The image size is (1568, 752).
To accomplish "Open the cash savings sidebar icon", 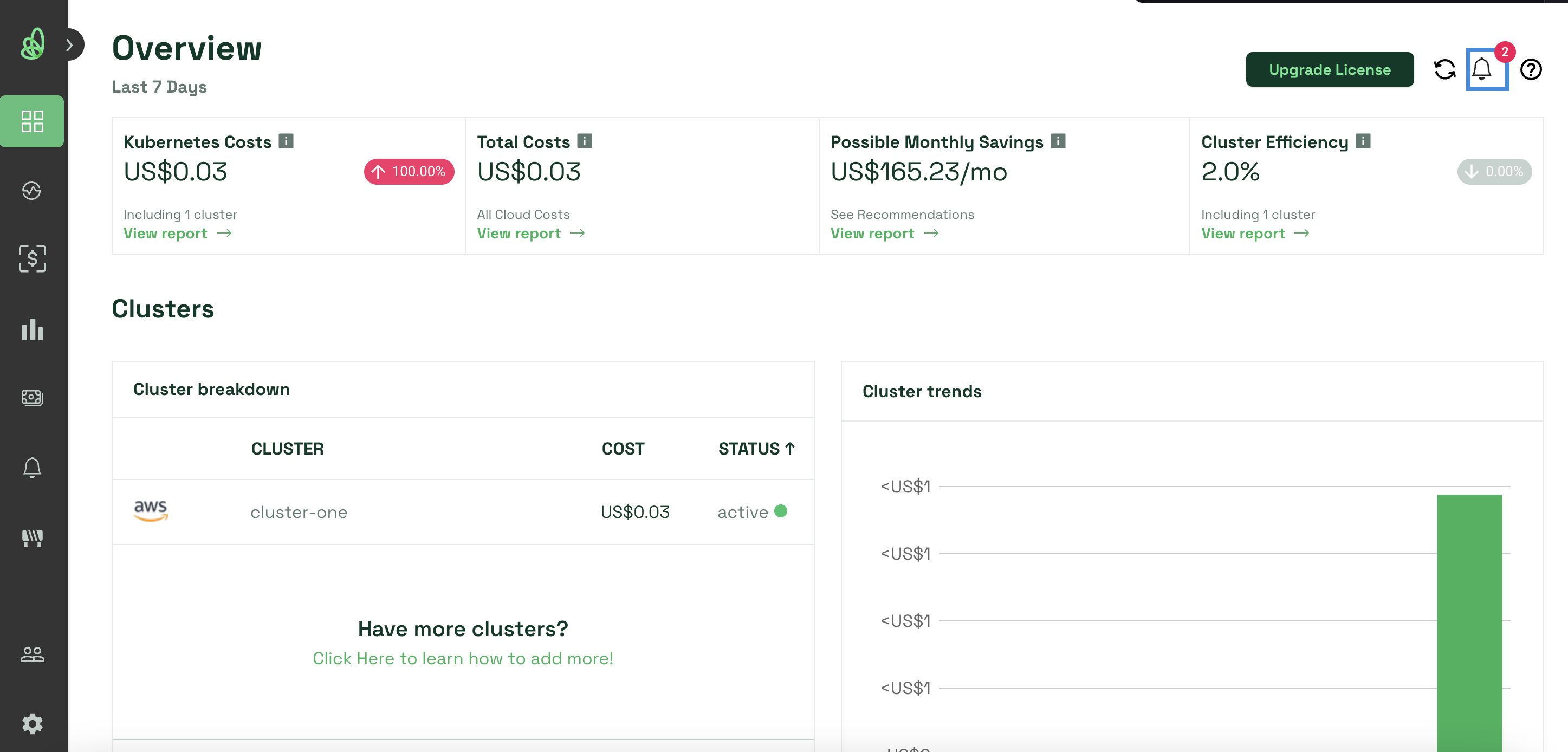I will point(33,398).
